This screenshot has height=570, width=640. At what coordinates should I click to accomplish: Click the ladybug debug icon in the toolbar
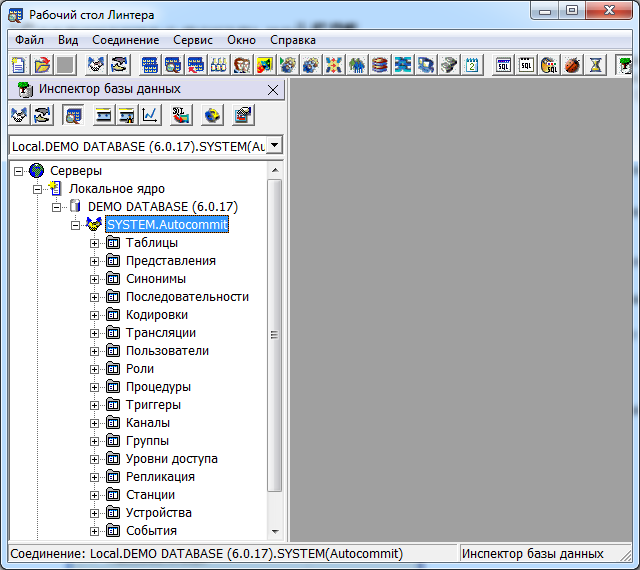click(x=572, y=65)
